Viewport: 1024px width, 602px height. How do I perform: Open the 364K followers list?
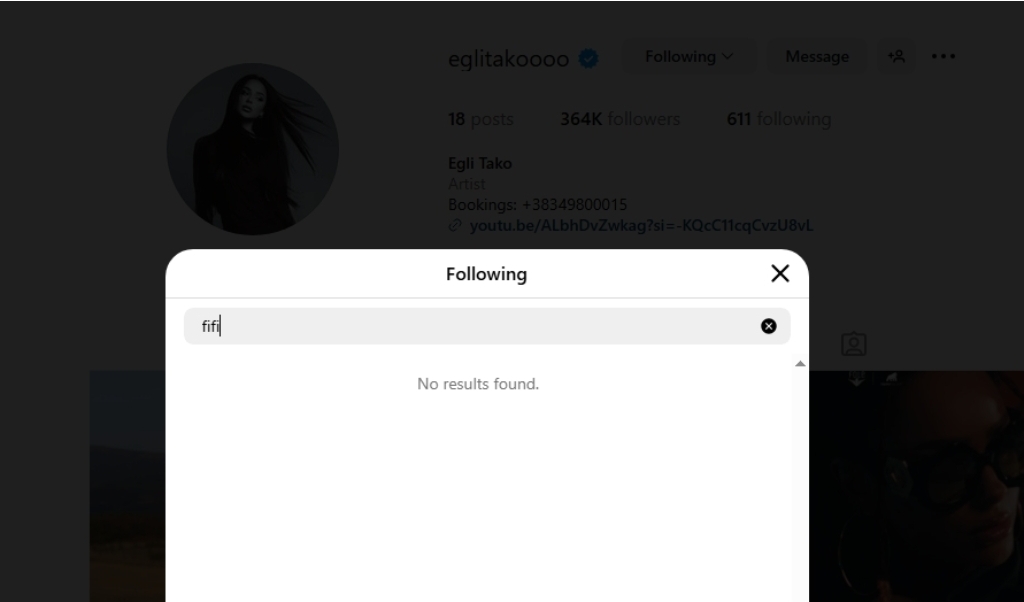coord(619,120)
